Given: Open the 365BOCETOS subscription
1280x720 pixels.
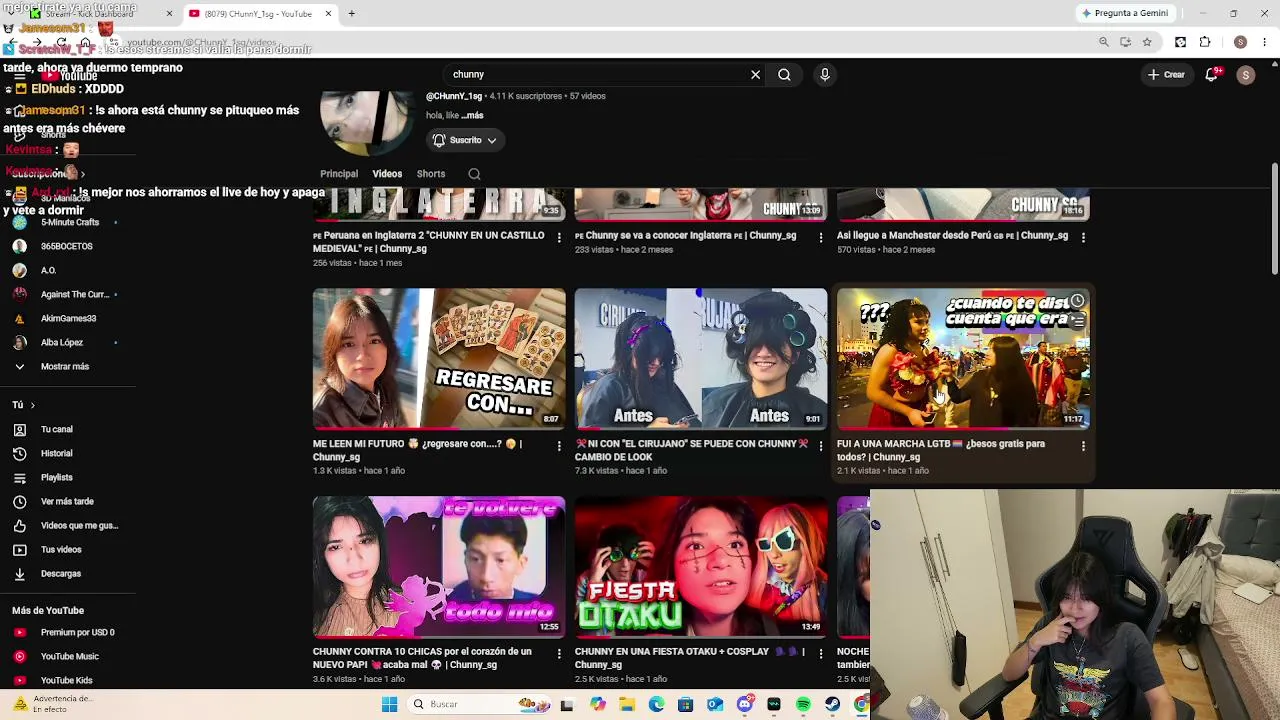Looking at the screenshot, I should [66, 246].
